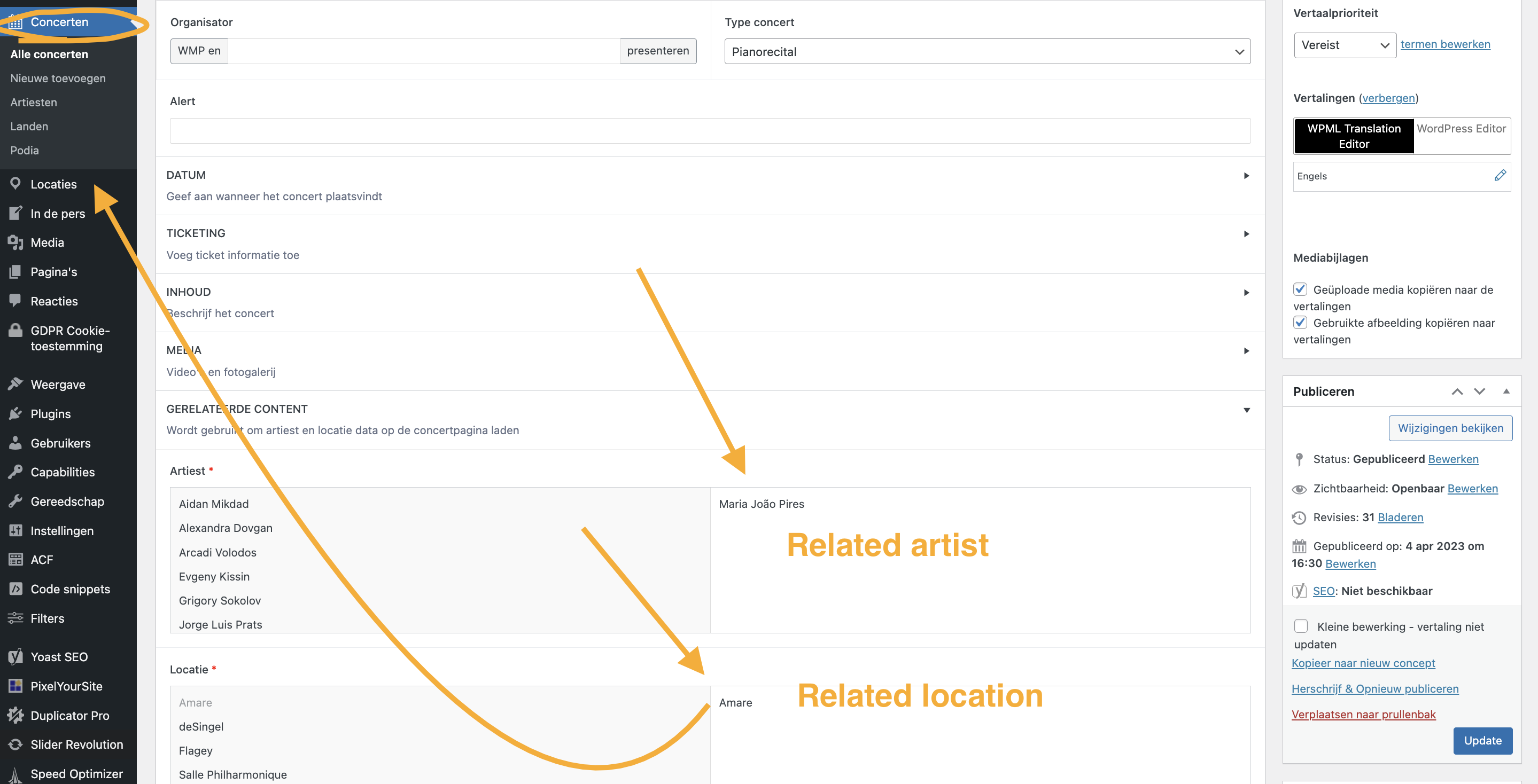This screenshot has width=1538, height=784.
Task: Select Arcadi Volodos in artist list
Action: pos(218,553)
